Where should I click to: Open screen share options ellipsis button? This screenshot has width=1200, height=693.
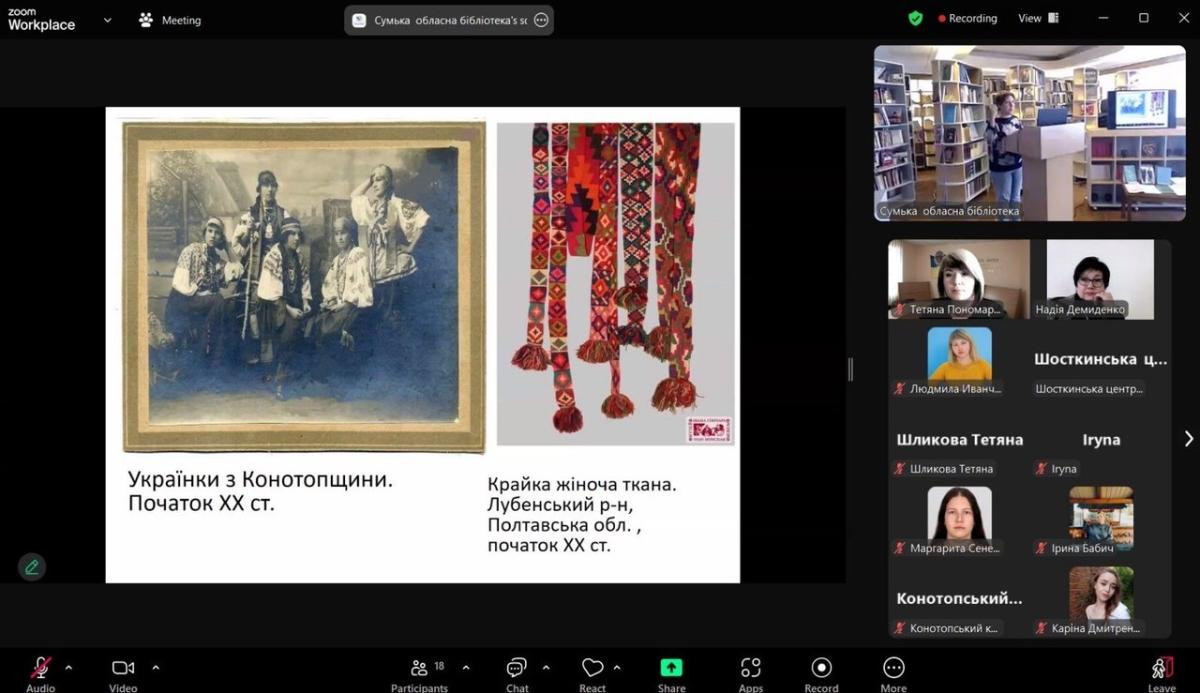tap(541, 20)
